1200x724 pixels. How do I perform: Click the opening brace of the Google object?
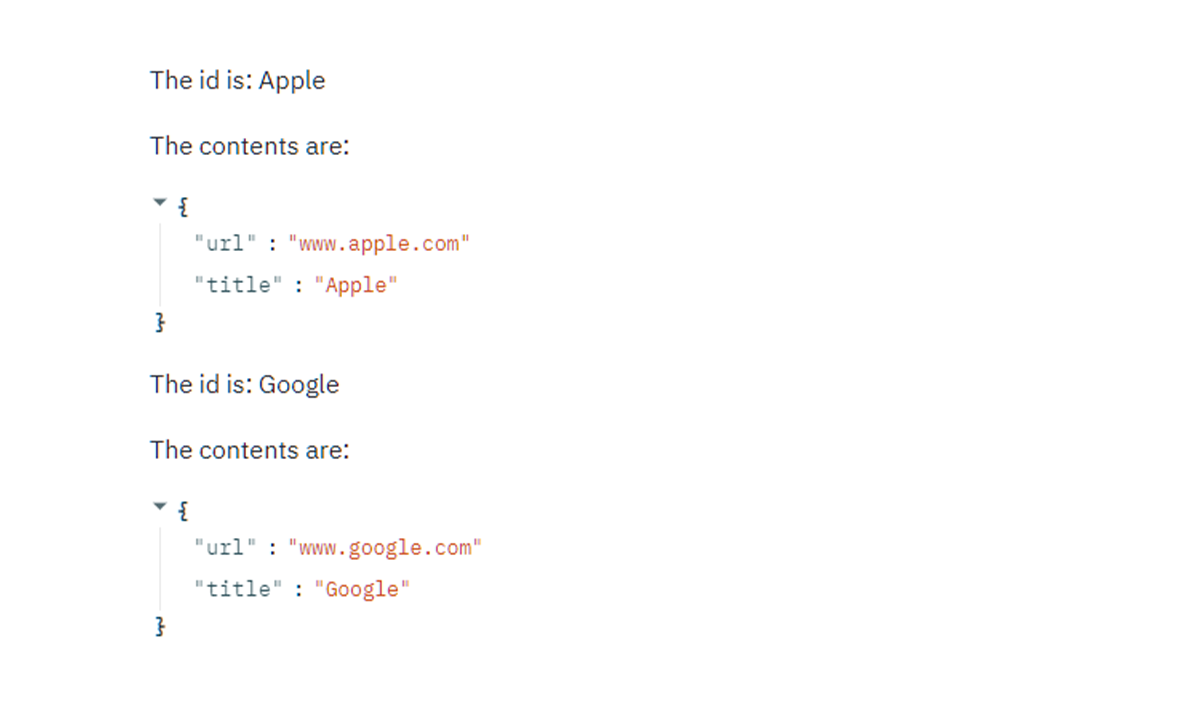(x=183, y=511)
